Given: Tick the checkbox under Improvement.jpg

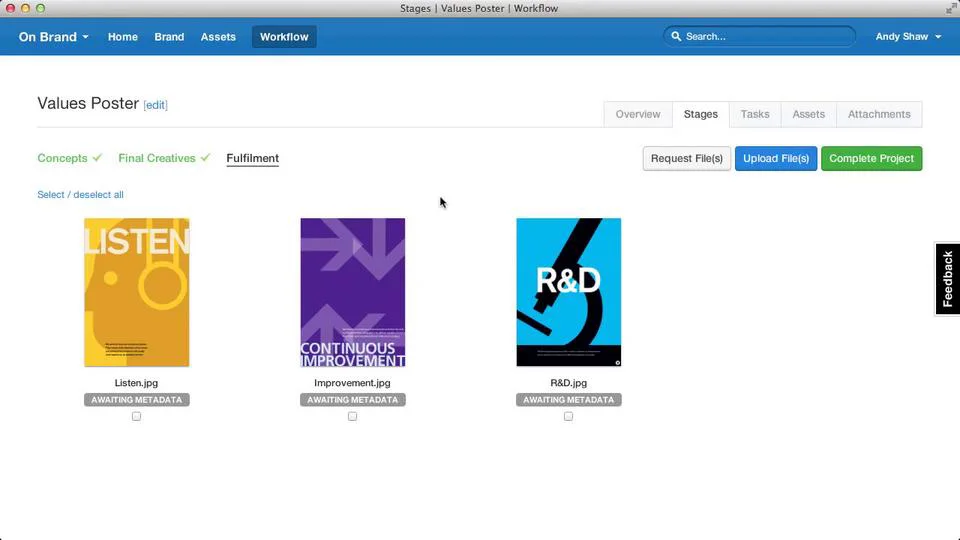Looking at the screenshot, I should [353, 416].
